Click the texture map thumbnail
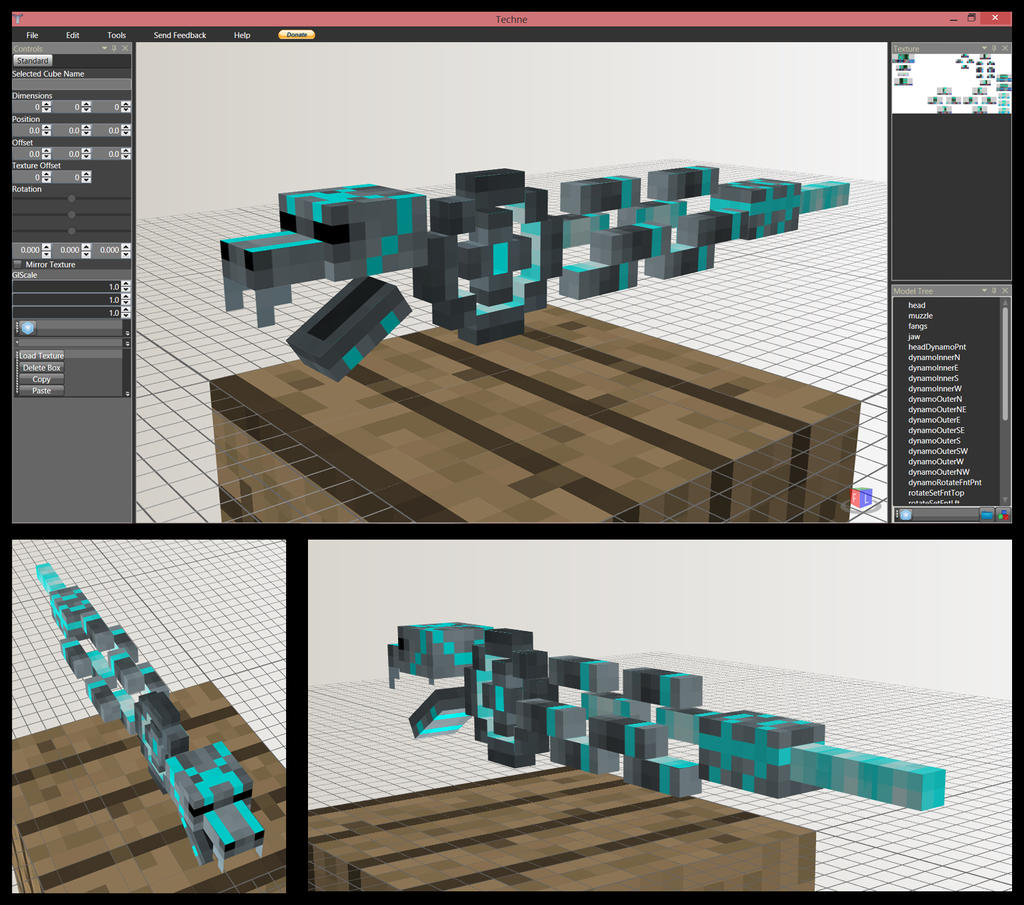 pyautogui.click(x=951, y=84)
